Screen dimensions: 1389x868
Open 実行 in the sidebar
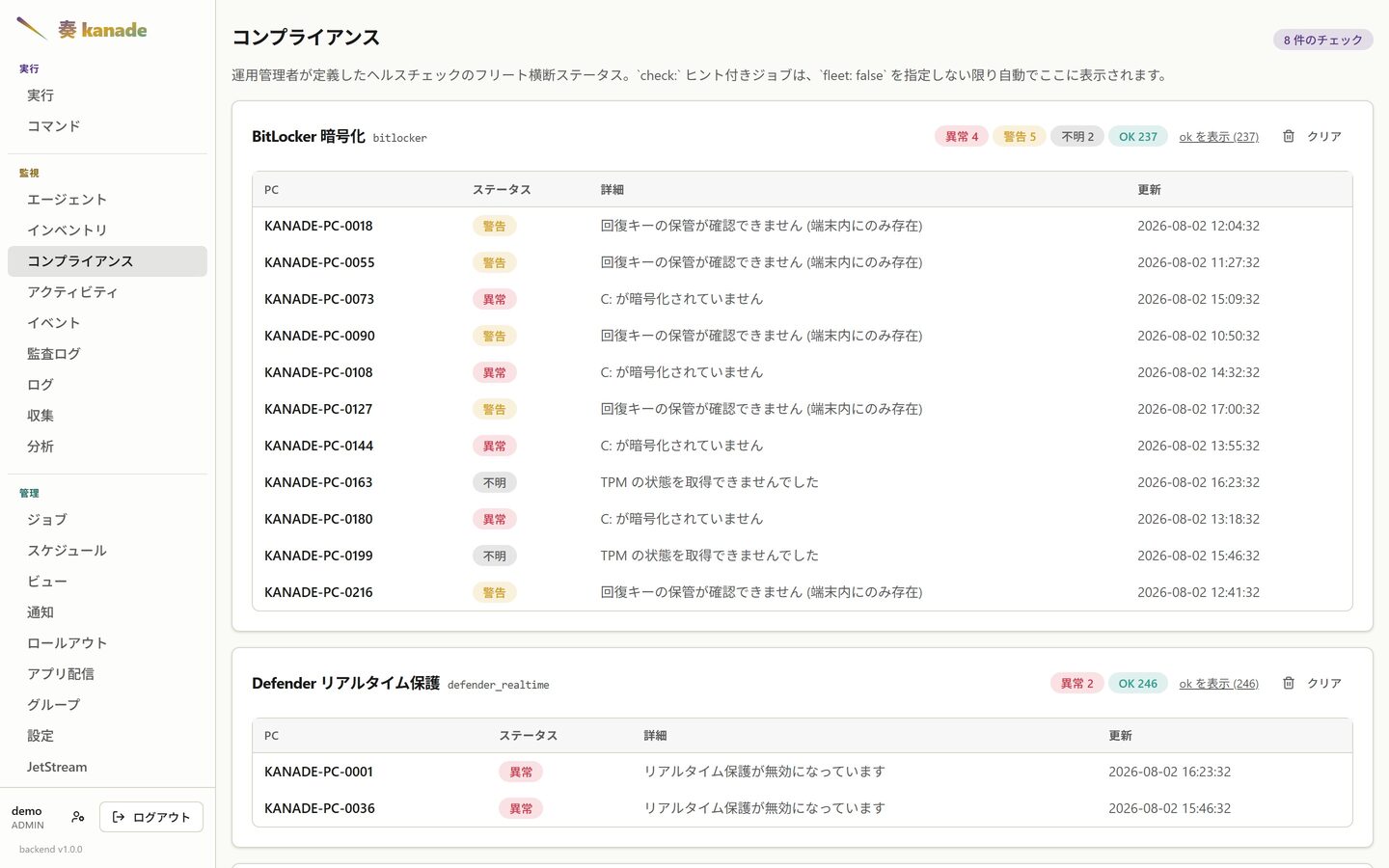(107, 95)
